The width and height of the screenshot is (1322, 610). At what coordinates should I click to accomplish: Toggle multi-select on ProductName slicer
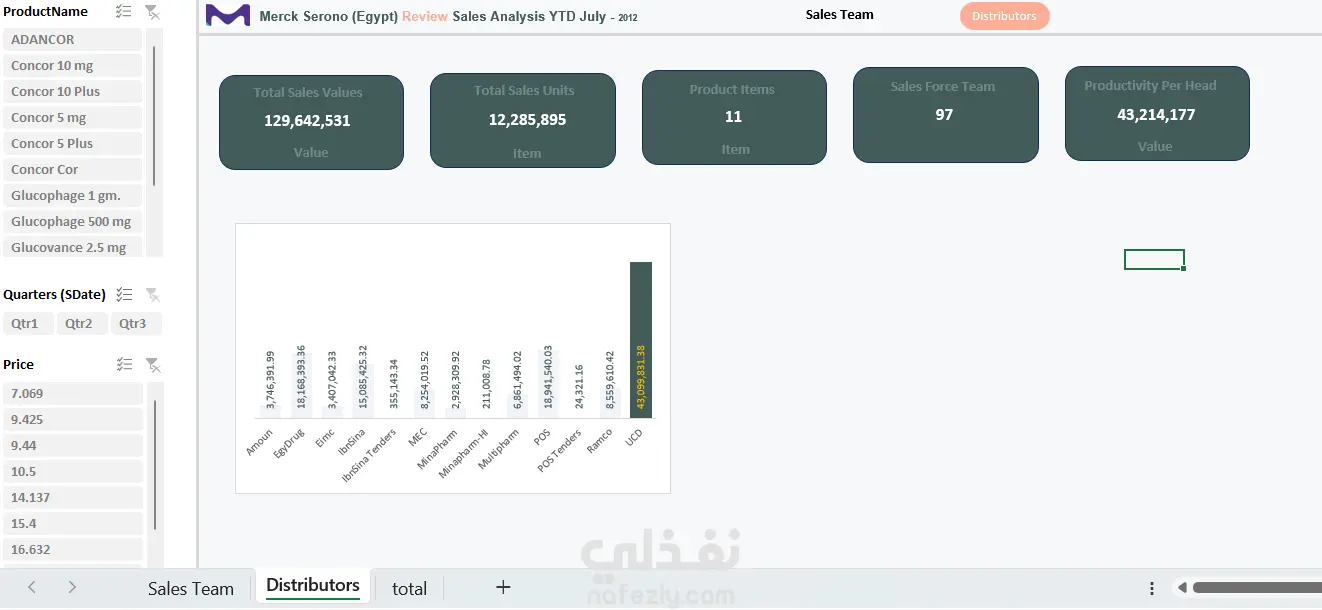coord(123,12)
